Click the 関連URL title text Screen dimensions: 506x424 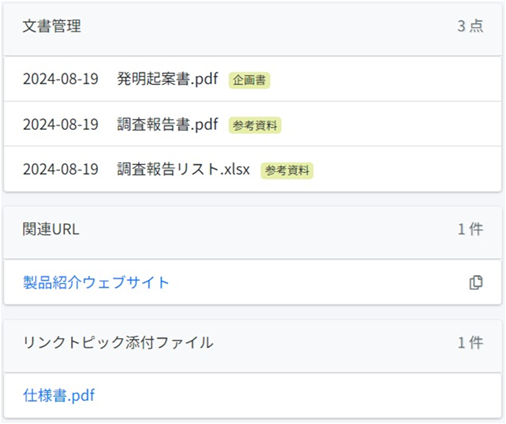click(51, 229)
